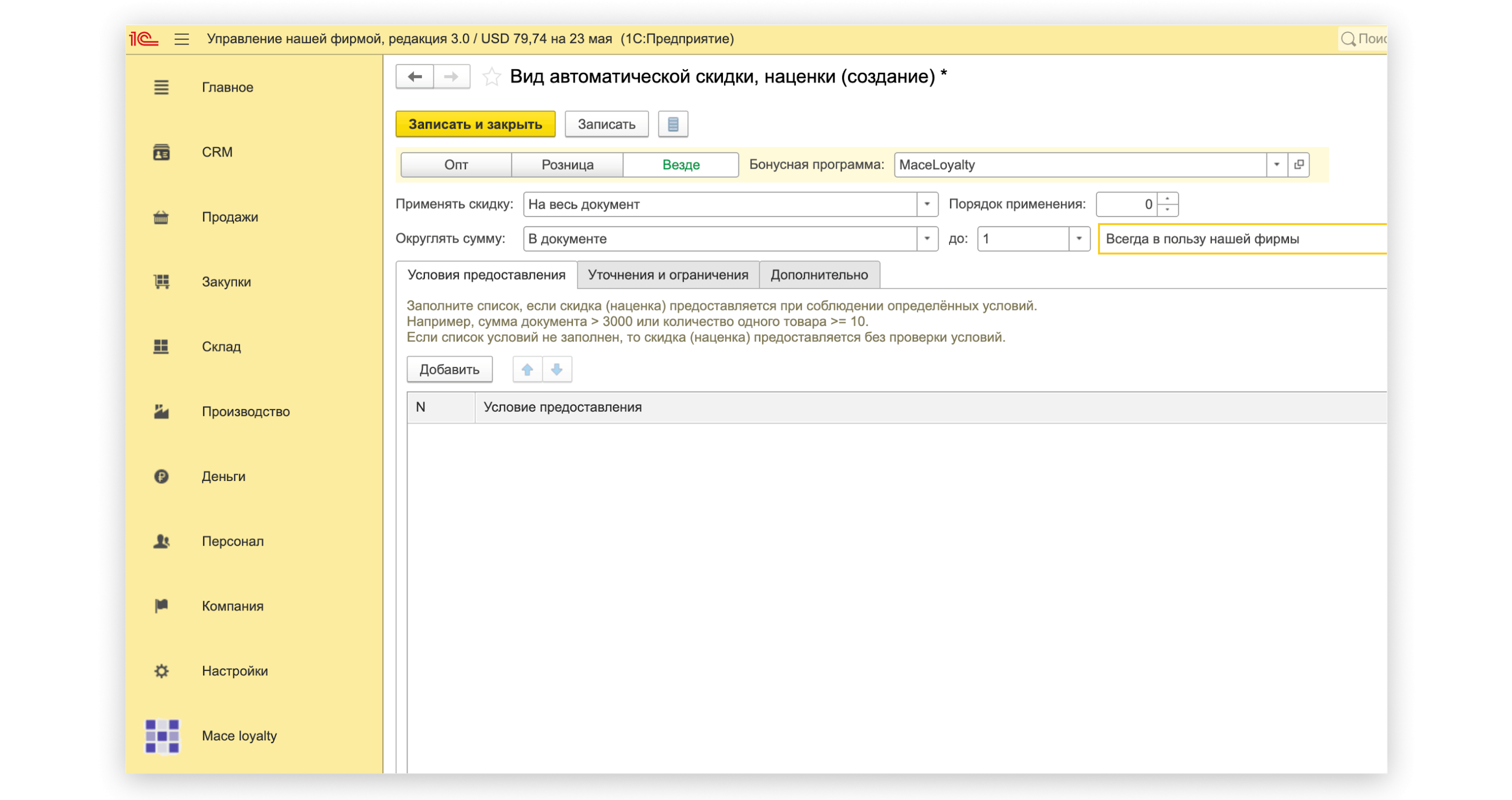Image resolution: width=1512 pixels, height=800 pixels.
Task: Add form to favorites star
Action: (491, 77)
